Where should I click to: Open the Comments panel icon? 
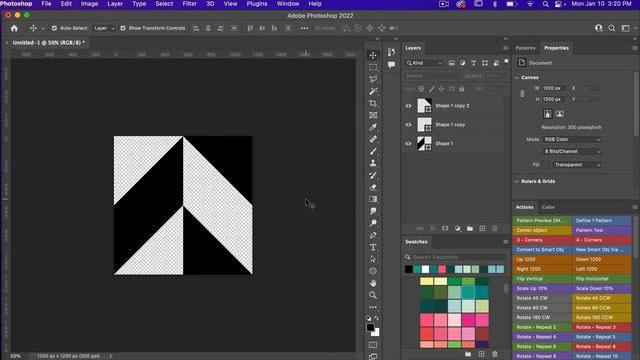point(391,64)
